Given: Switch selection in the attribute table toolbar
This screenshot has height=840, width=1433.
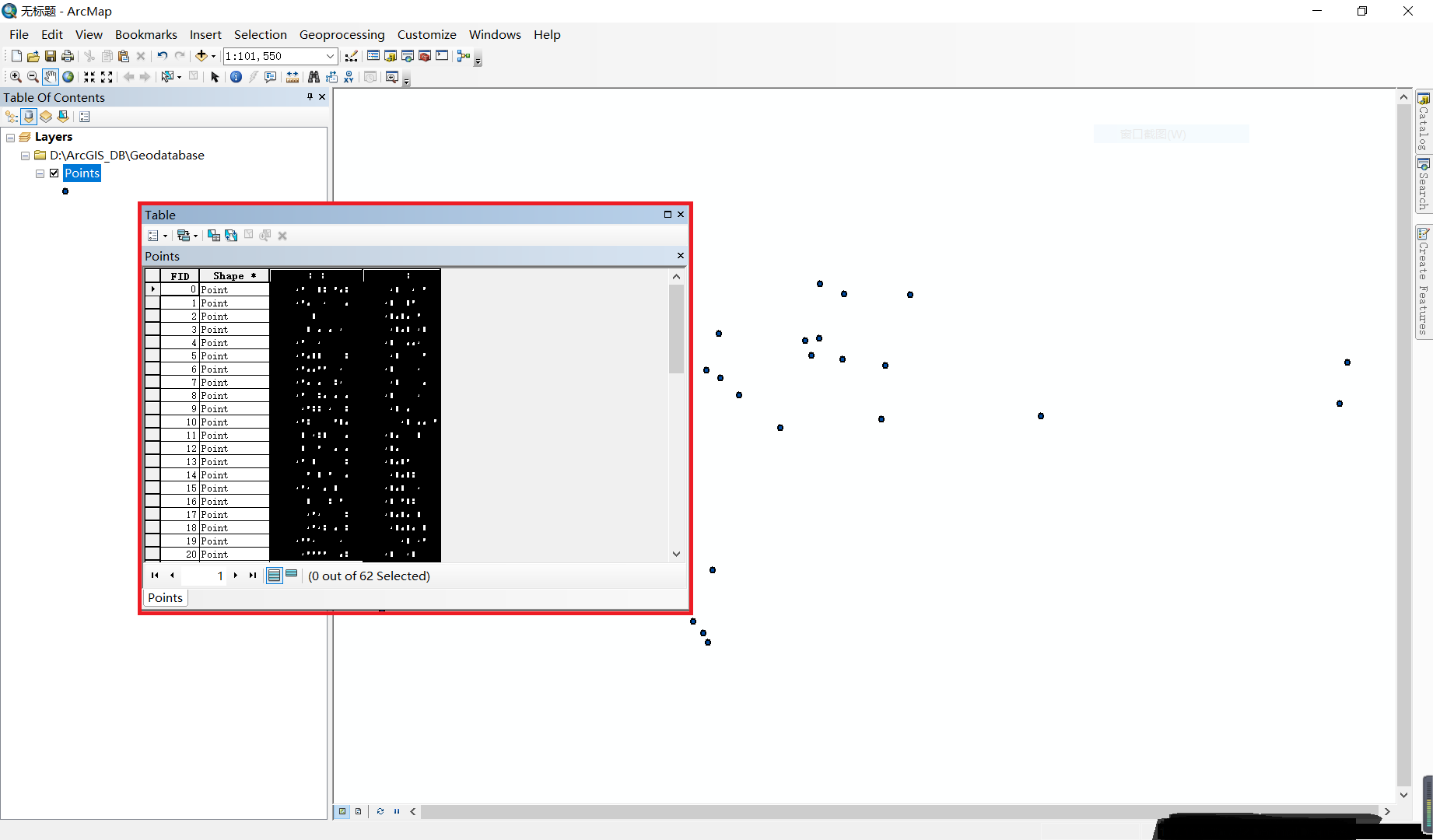Looking at the screenshot, I should (231, 236).
